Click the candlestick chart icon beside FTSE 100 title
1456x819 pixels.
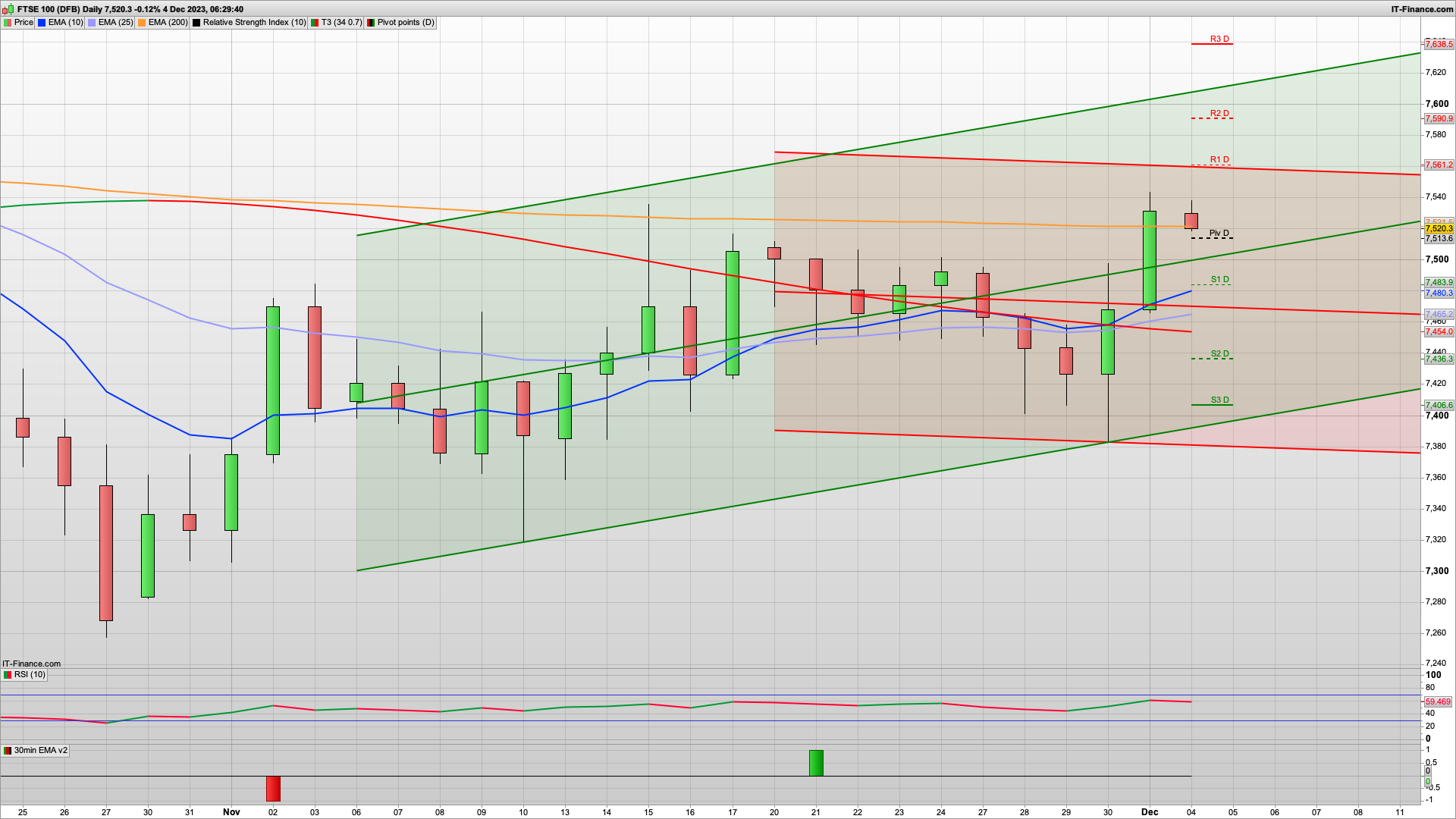coord(8,9)
